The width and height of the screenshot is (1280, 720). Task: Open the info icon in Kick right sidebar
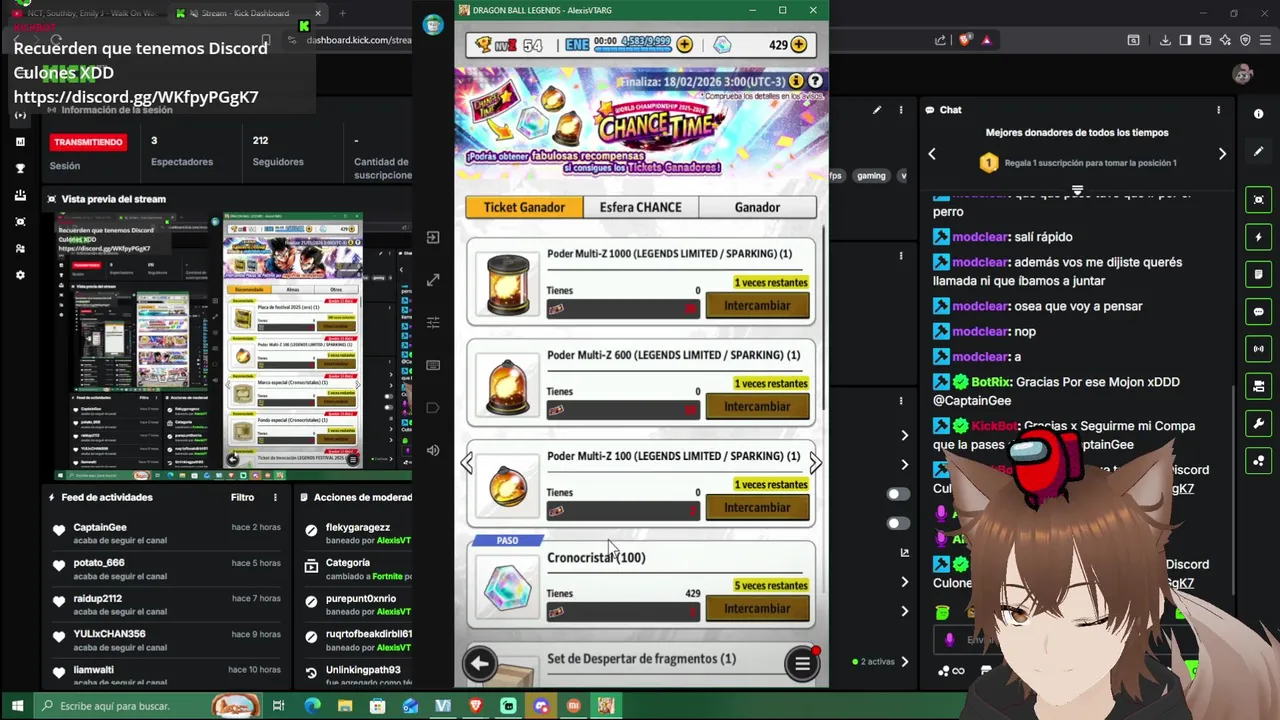(x=1259, y=113)
